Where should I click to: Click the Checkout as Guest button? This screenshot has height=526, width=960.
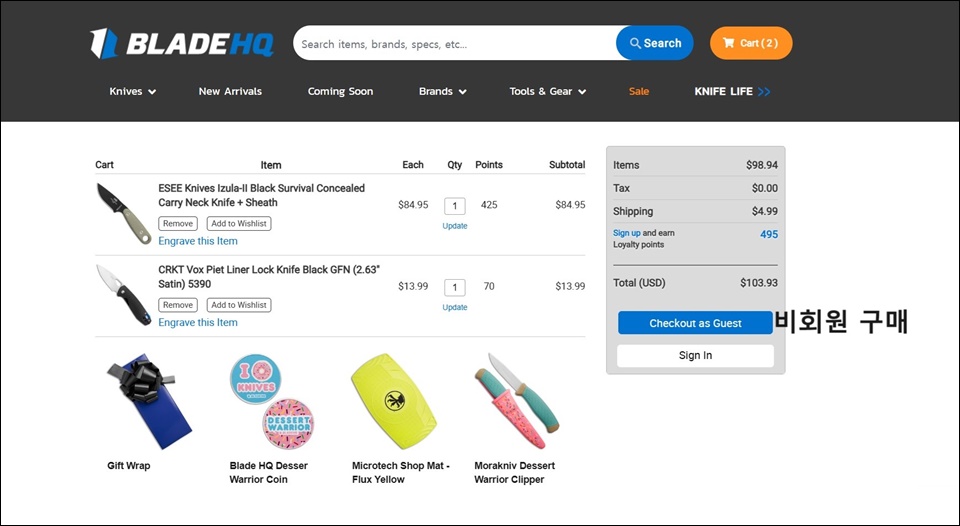[x=695, y=323]
